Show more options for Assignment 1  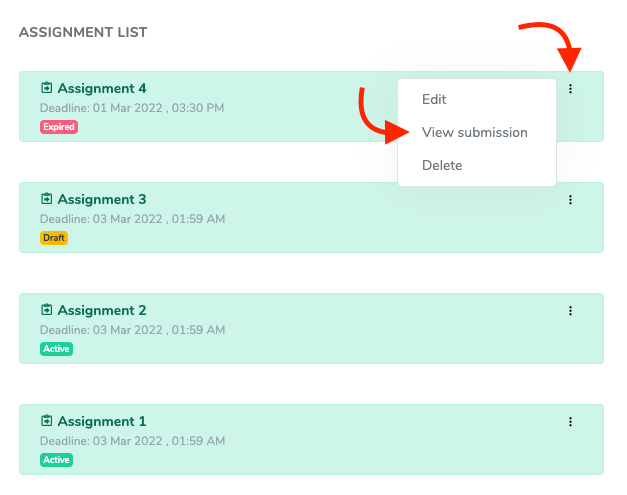[570, 422]
